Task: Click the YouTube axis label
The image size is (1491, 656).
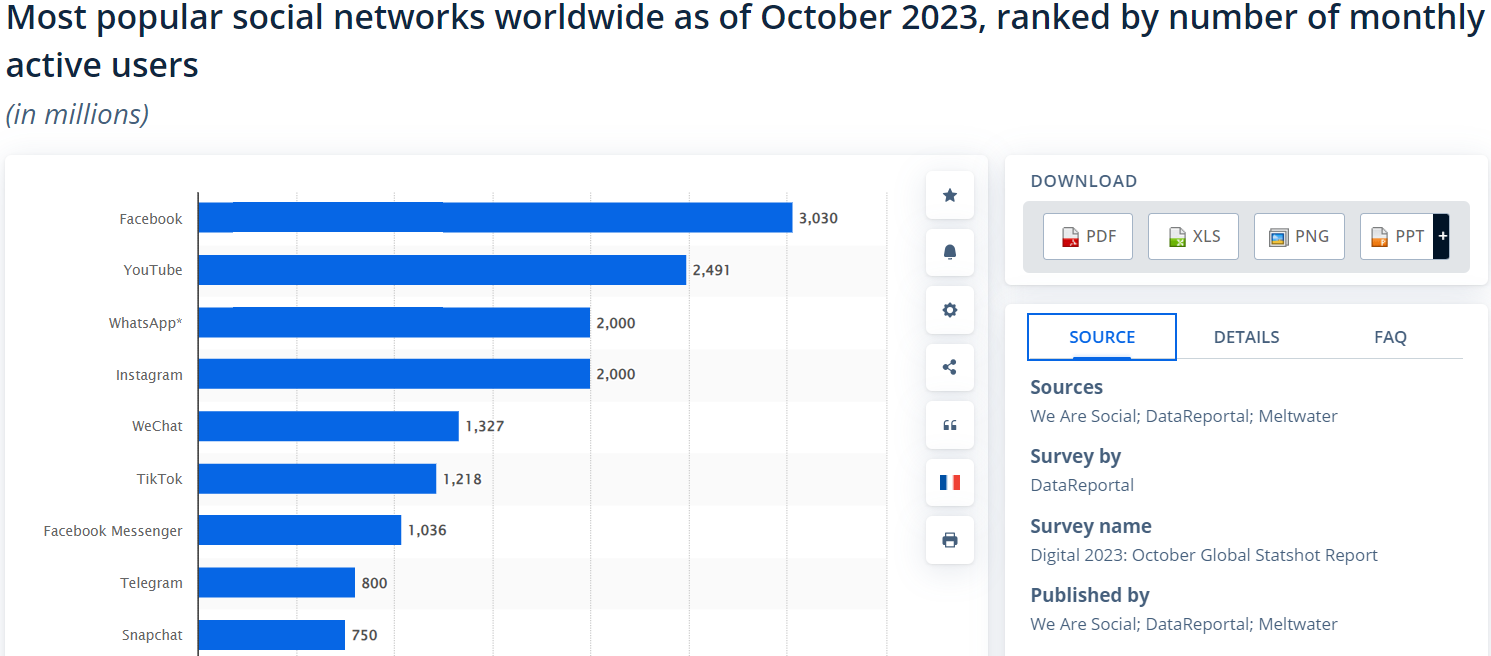Action: 153,270
